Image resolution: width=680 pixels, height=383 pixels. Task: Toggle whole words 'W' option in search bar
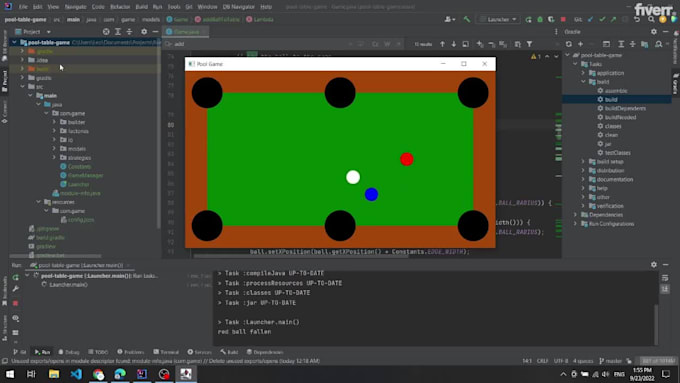(387, 44)
